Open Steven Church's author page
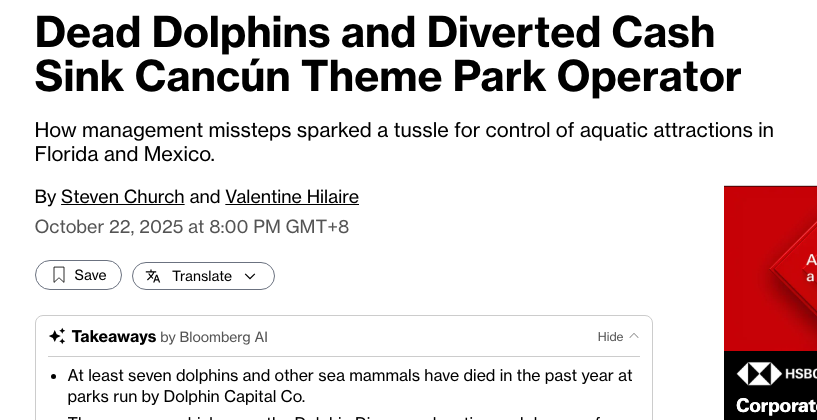Screen dimensions: 817x420 [122, 196]
